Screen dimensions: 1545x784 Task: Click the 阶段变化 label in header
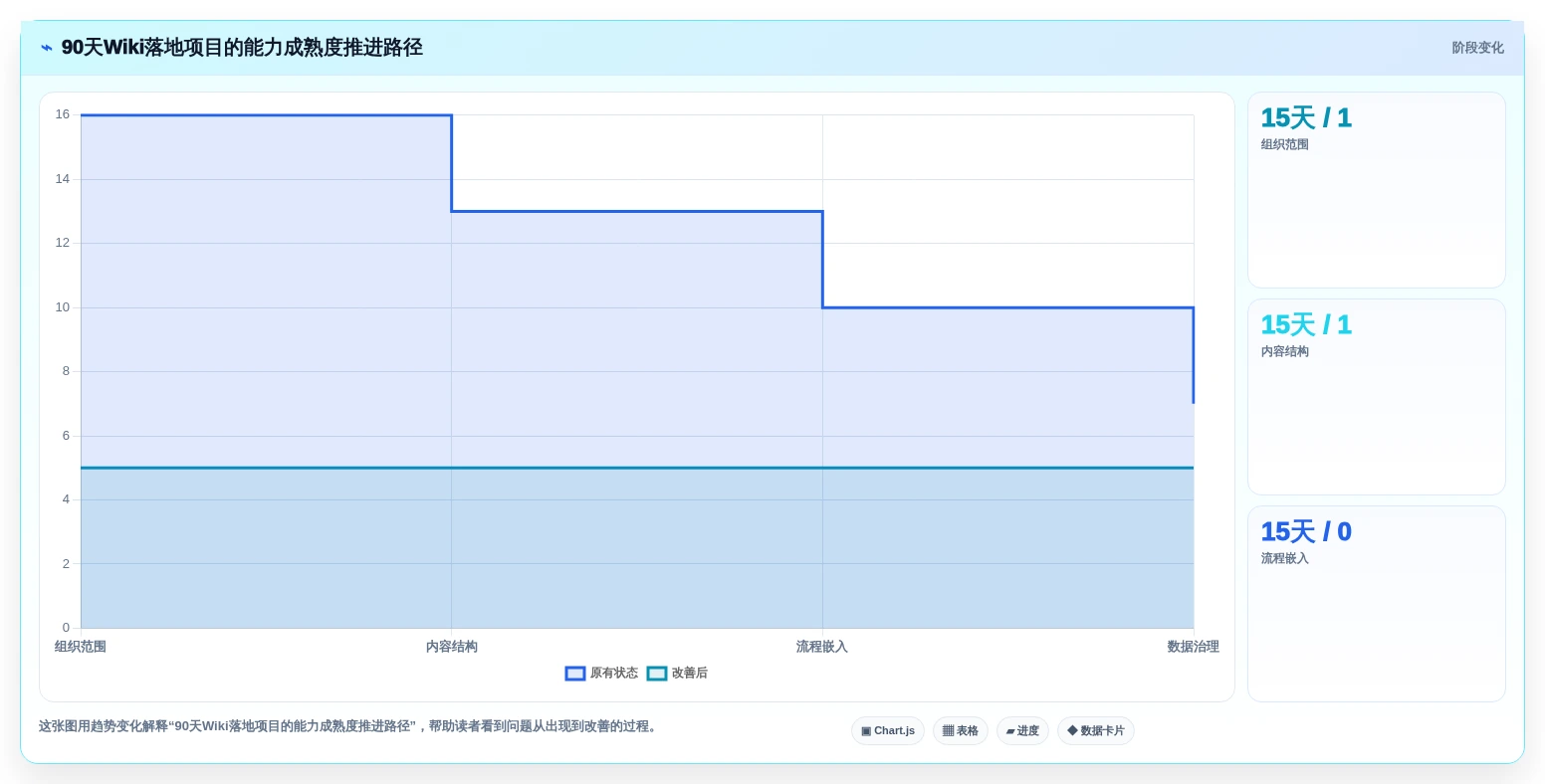click(1478, 48)
